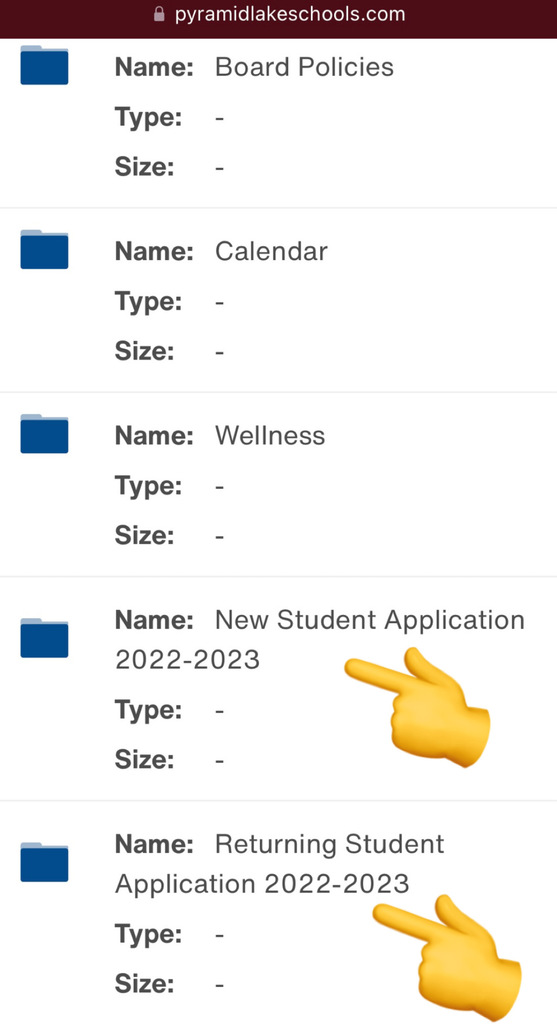Click the Type label under Board Policies

click(148, 118)
